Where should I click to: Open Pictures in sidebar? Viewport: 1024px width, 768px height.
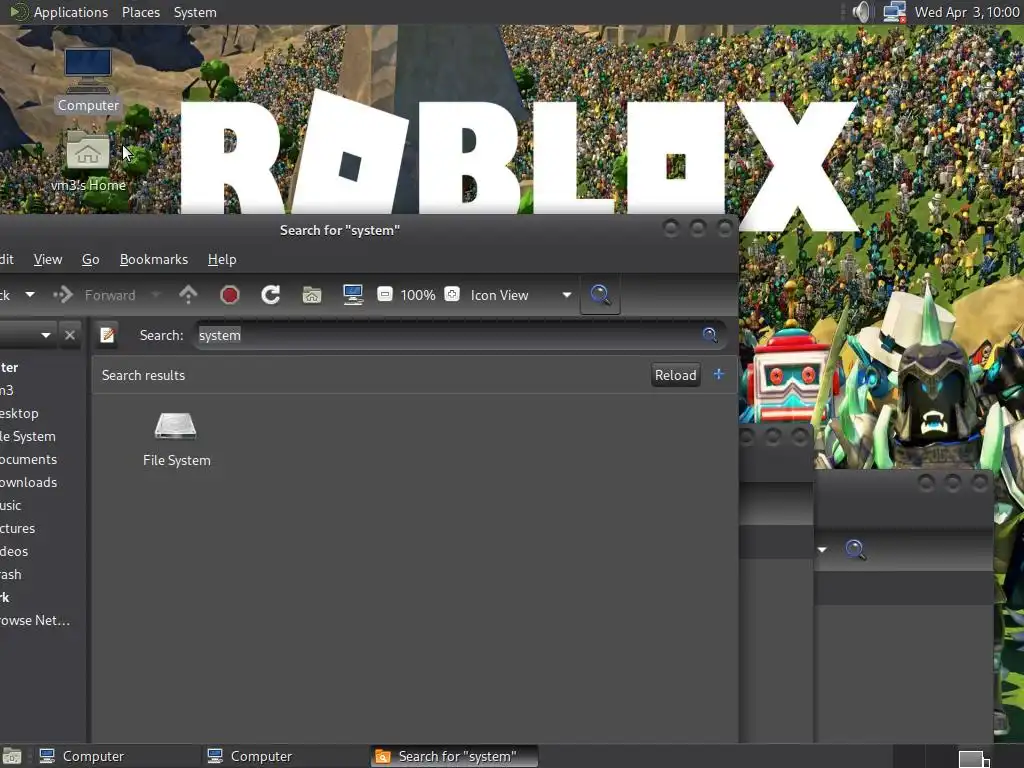pyautogui.click(x=18, y=528)
